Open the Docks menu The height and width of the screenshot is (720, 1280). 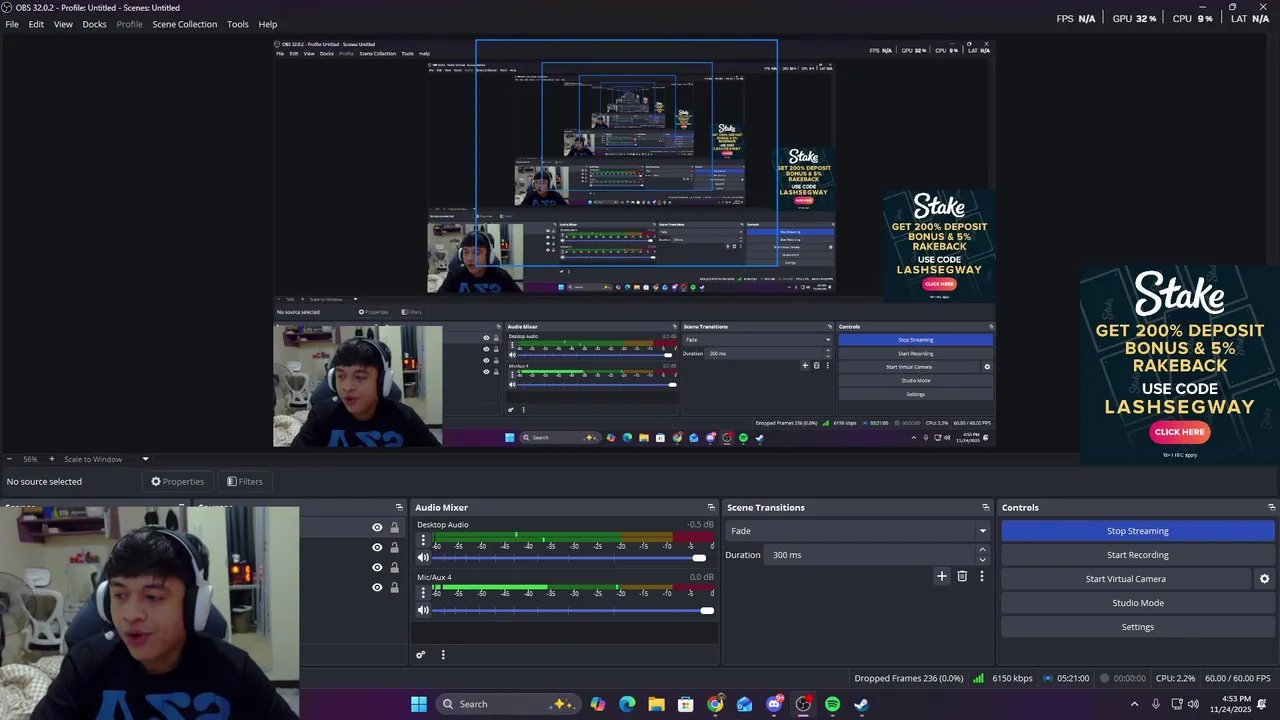[x=94, y=24]
